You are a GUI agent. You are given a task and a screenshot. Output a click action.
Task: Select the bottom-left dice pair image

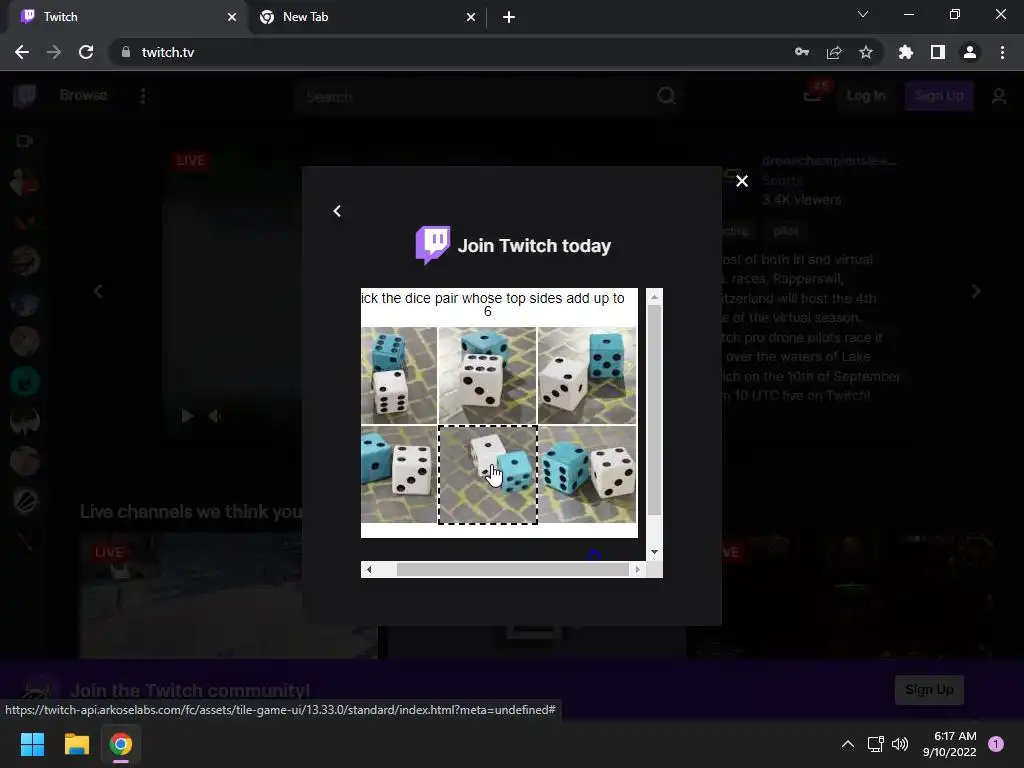click(x=399, y=475)
